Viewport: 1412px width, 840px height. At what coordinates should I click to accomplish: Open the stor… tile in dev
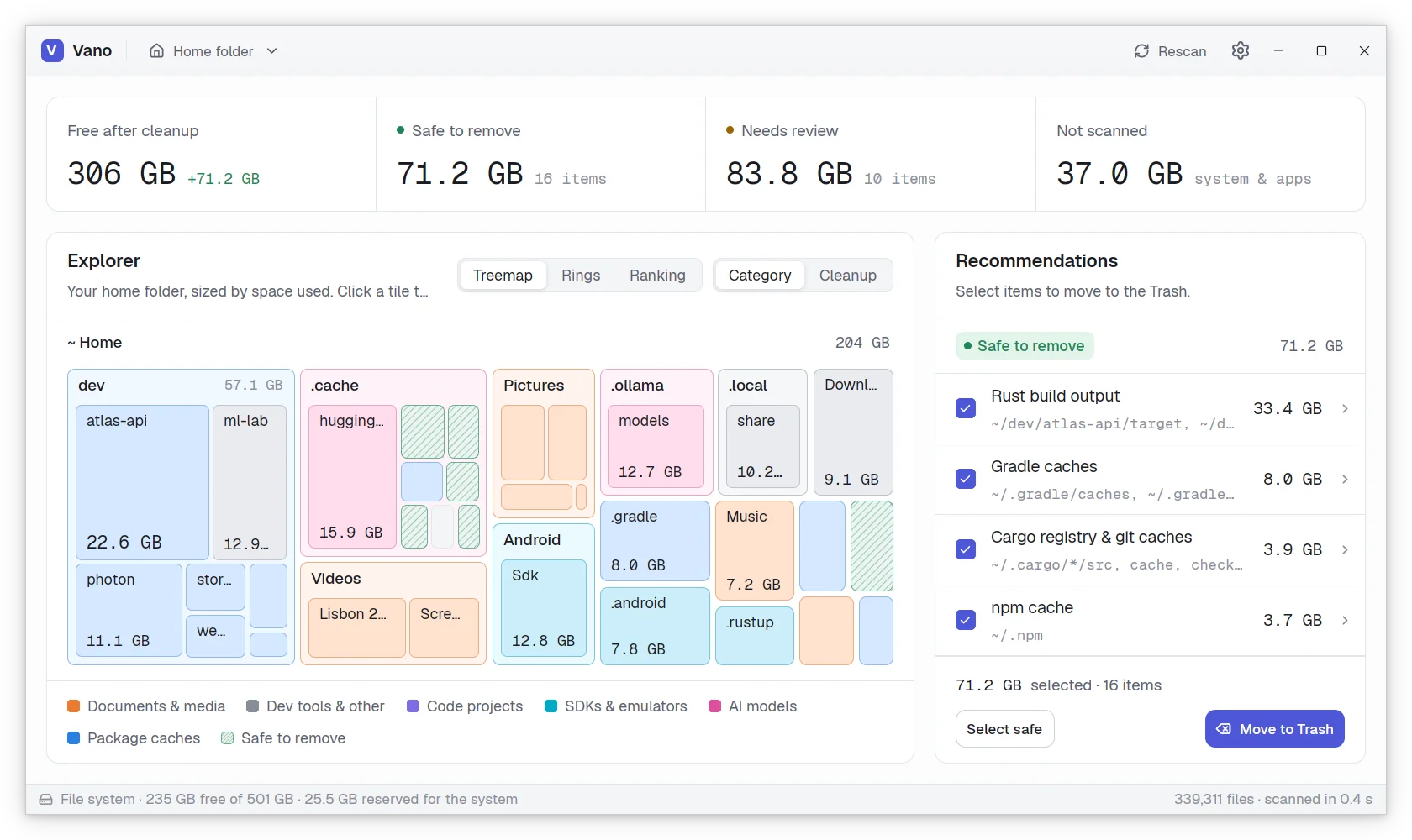215,587
